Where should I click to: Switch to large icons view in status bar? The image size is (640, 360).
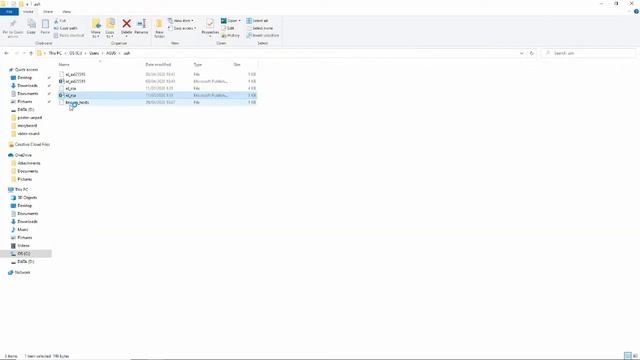click(x=635, y=356)
